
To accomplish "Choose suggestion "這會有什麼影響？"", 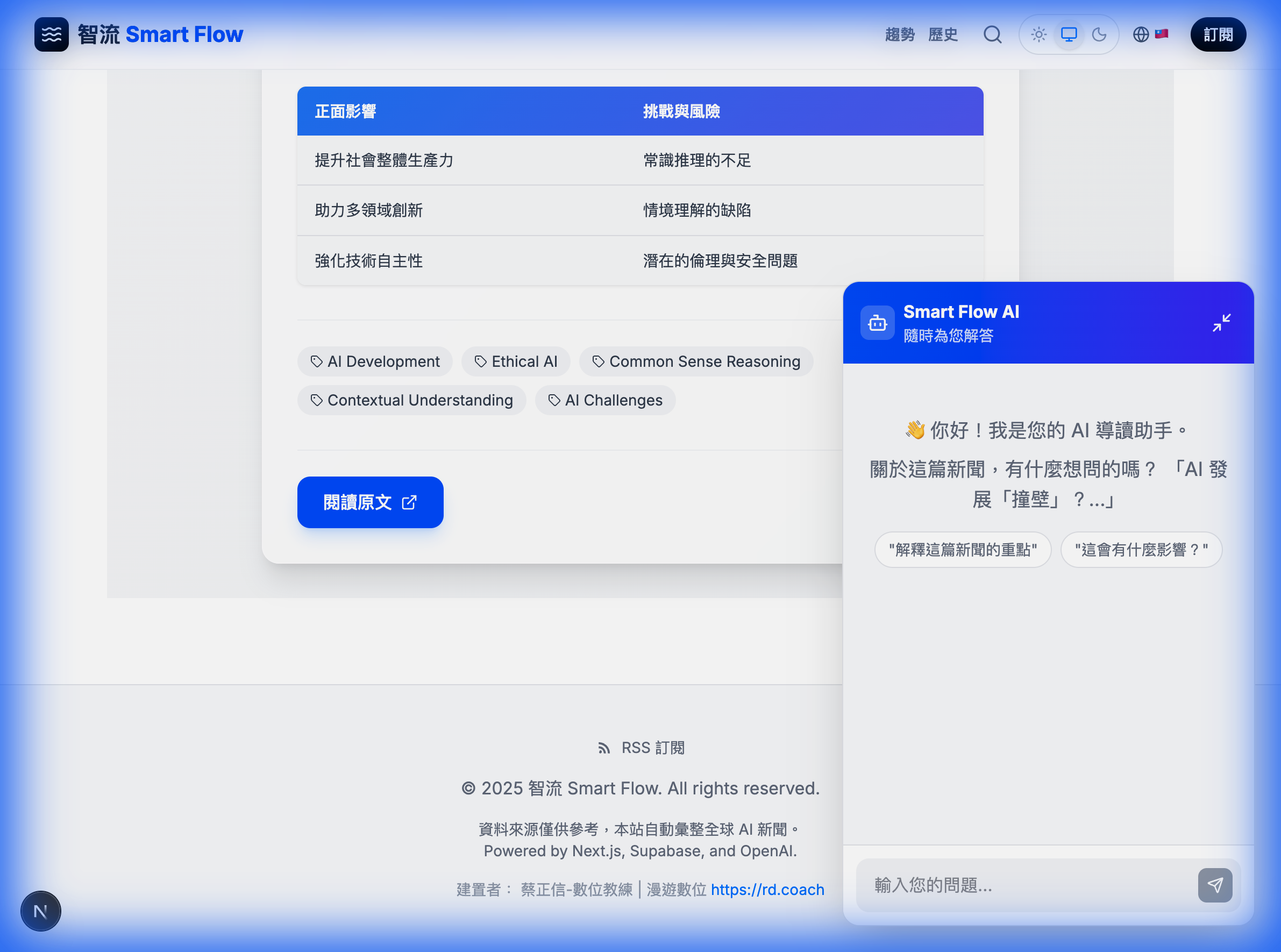I will 1141,550.
